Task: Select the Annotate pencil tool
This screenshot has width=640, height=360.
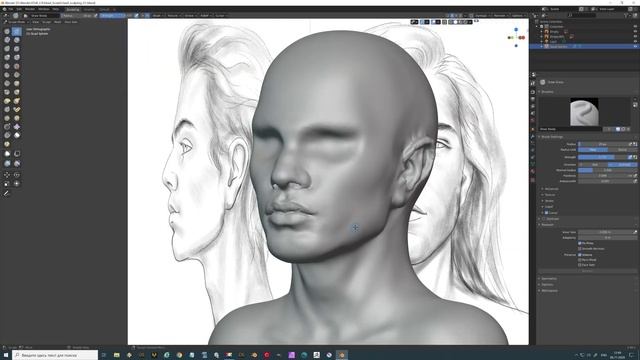Action: click(x=6, y=193)
